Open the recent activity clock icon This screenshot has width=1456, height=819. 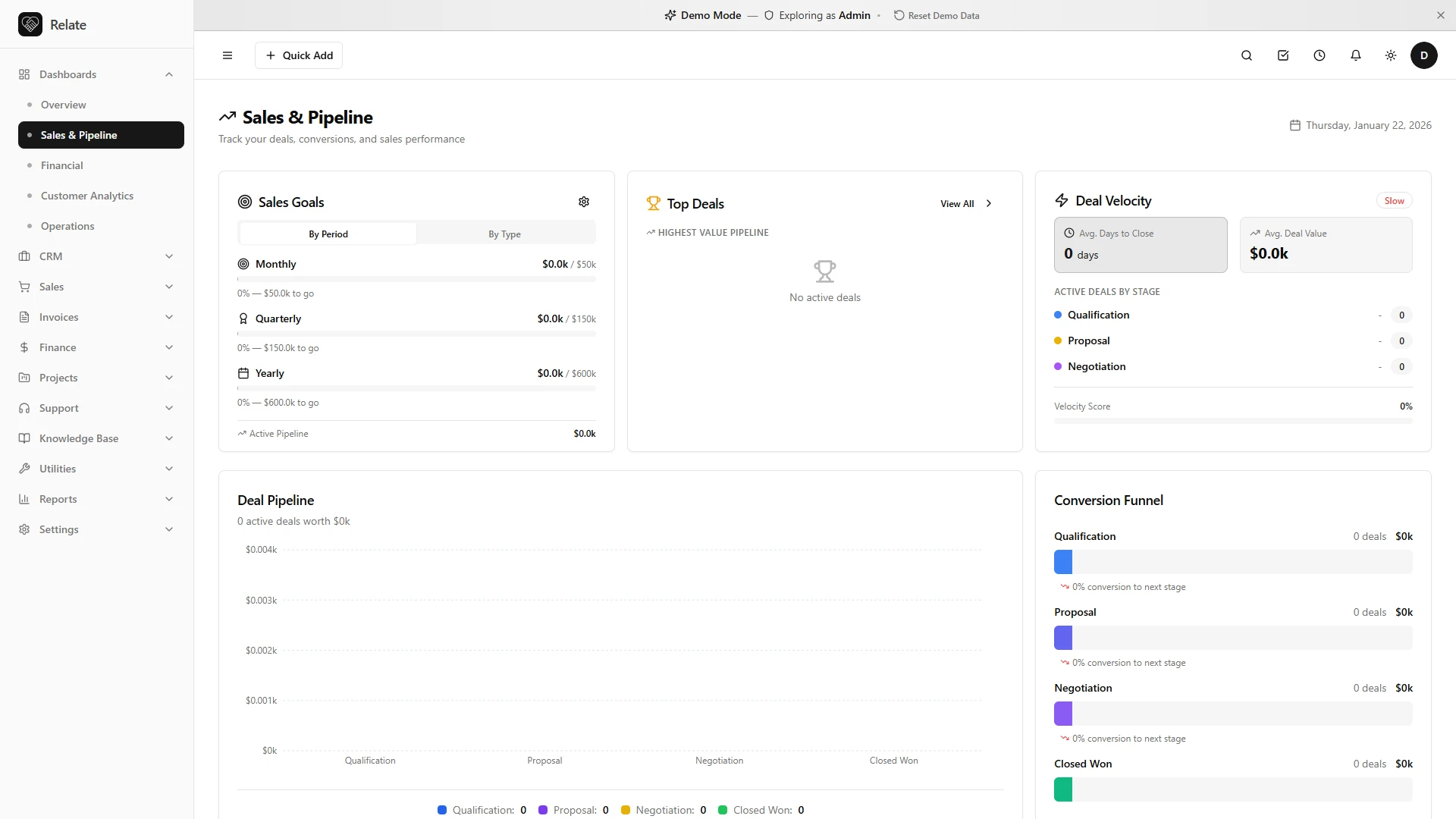1319,55
